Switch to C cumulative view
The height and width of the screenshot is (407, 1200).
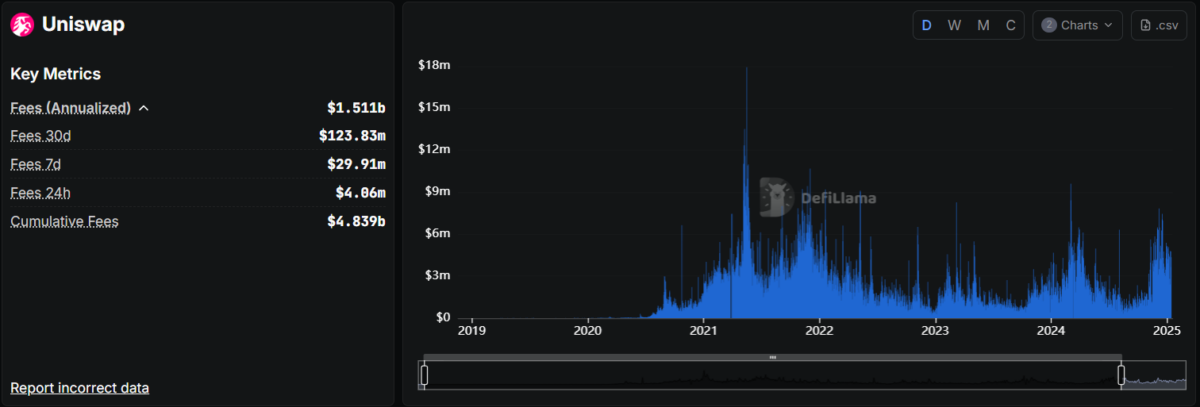tap(1011, 25)
